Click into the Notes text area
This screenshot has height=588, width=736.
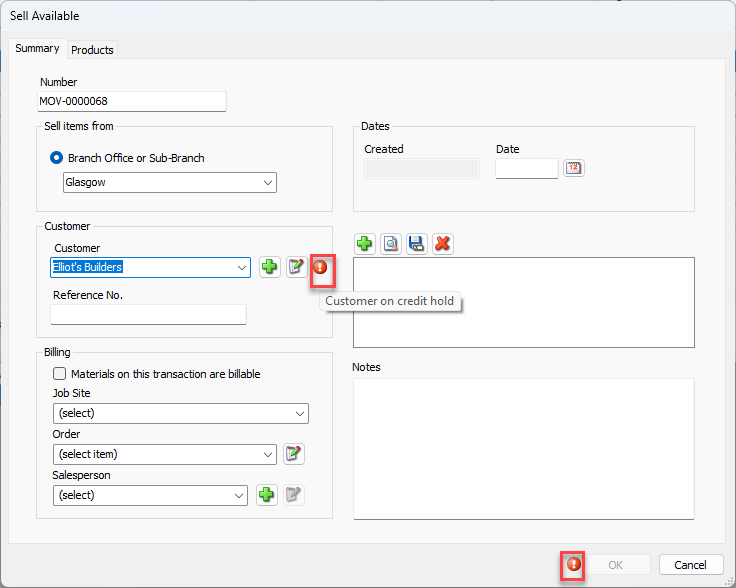524,449
